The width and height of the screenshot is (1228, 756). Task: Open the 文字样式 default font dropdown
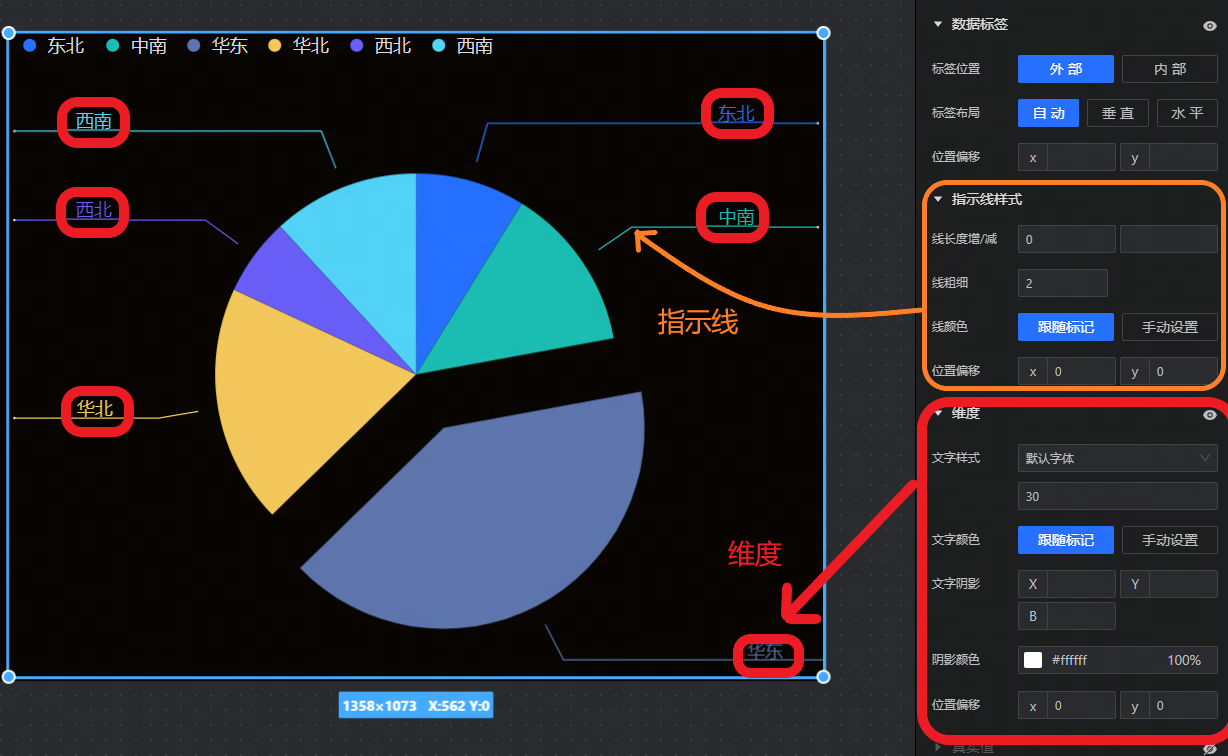pyautogui.click(x=1117, y=458)
